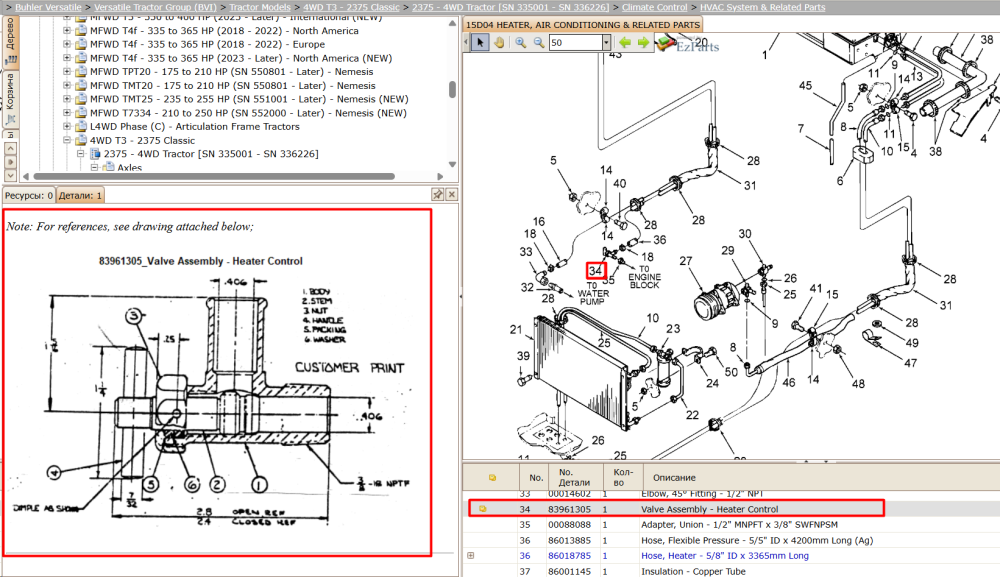
Task: Click tree scrollbar down arrow
Action: click(452, 164)
